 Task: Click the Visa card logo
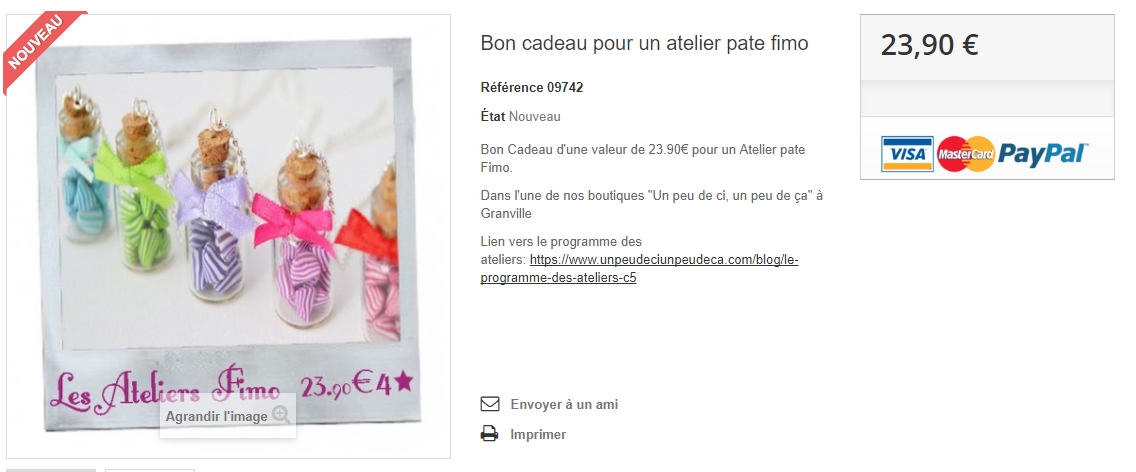tap(907, 154)
